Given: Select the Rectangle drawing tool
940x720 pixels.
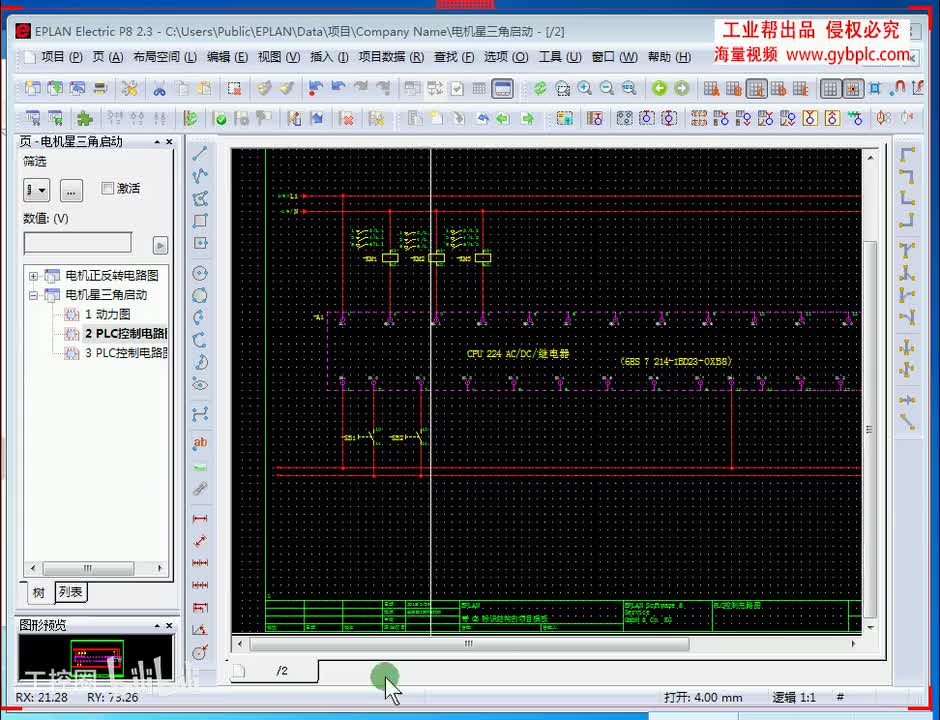Looking at the screenshot, I should coord(200,220).
